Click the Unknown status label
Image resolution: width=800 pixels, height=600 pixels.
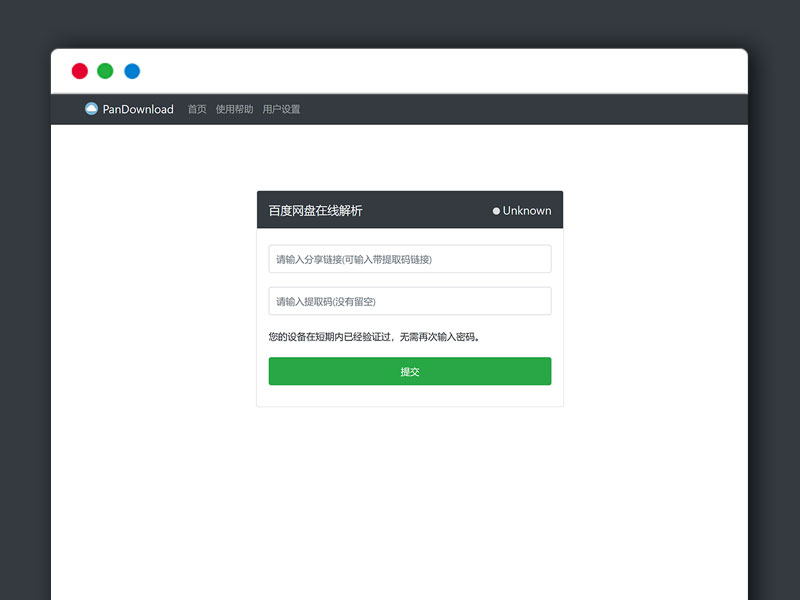[527, 211]
